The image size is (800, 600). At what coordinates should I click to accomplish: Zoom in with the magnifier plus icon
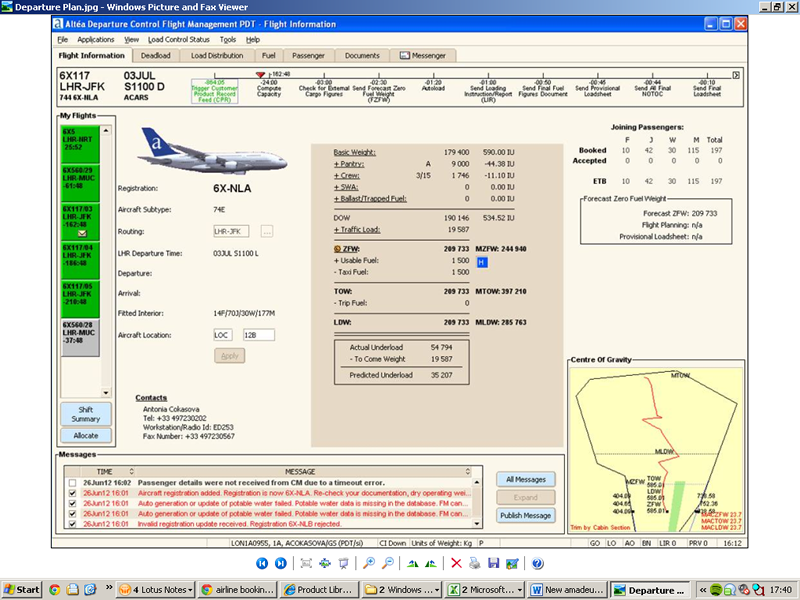click(368, 563)
